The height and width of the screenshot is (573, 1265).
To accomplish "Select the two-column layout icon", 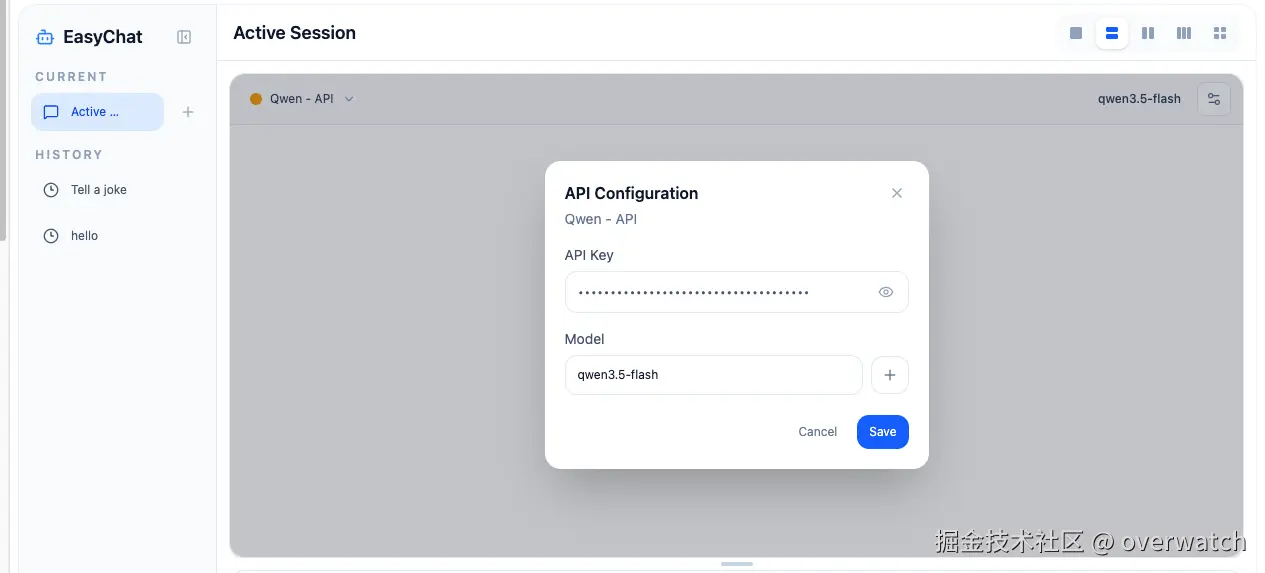I will pyautogui.click(x=1148, y=33).
